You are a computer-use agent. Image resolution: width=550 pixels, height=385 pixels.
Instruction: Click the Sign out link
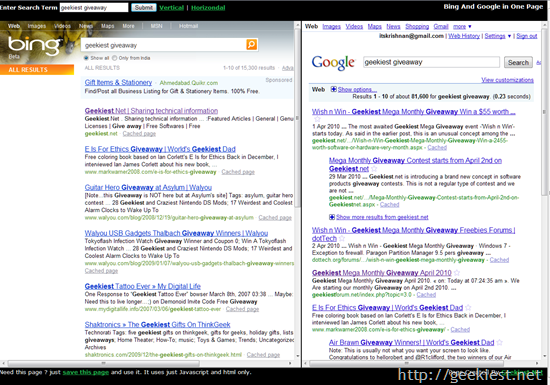click(x=526, y=36)
